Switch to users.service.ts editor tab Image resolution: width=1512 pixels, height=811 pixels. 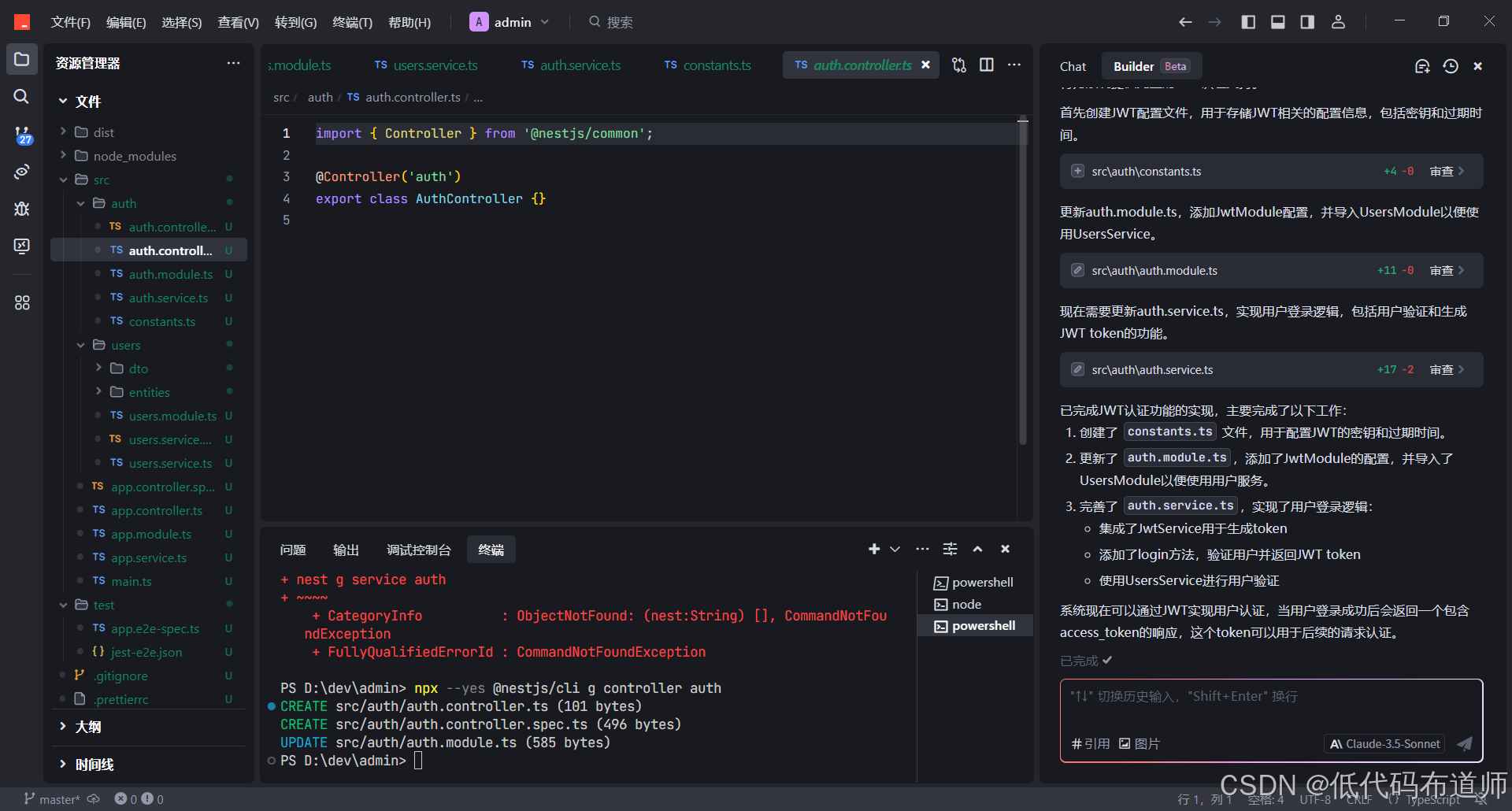(426, 65)
